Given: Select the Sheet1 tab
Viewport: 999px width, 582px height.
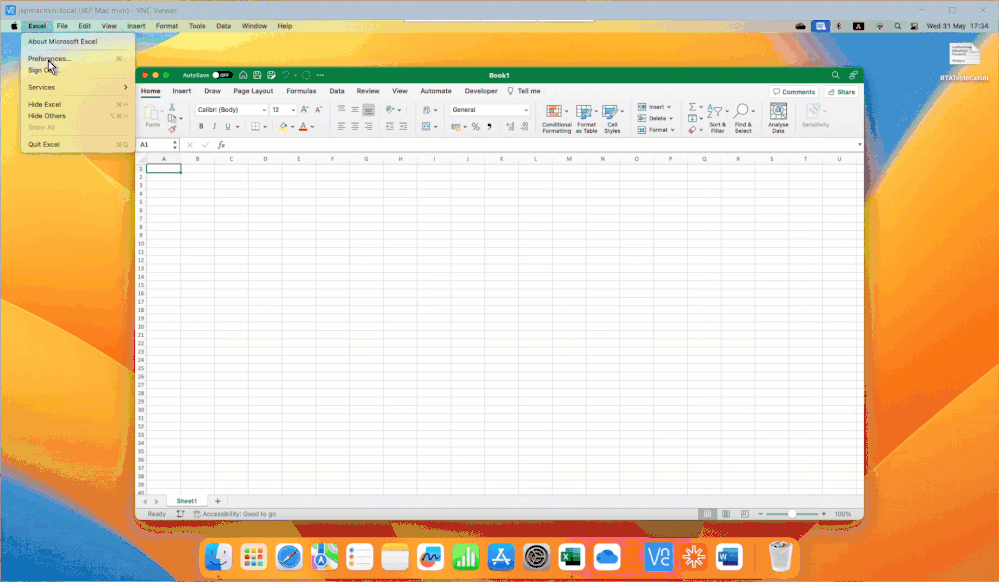Looking at the screenshot, I should click(x=187, y=501).
